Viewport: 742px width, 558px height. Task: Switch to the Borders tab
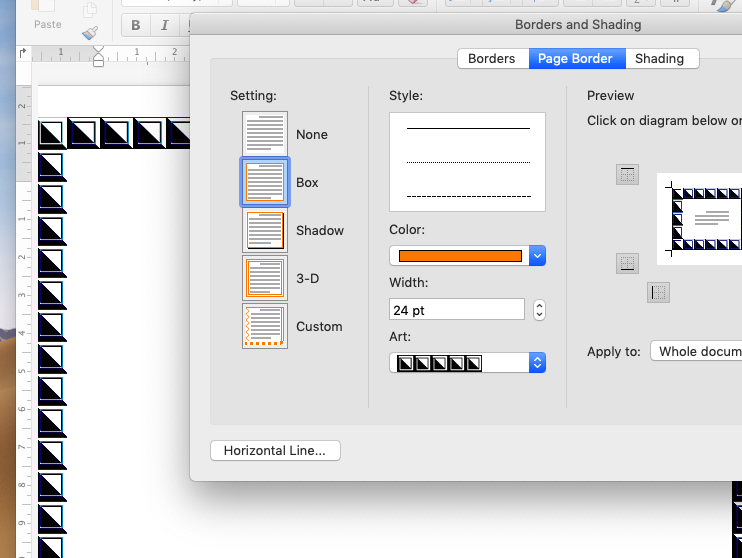coord(492,59)
